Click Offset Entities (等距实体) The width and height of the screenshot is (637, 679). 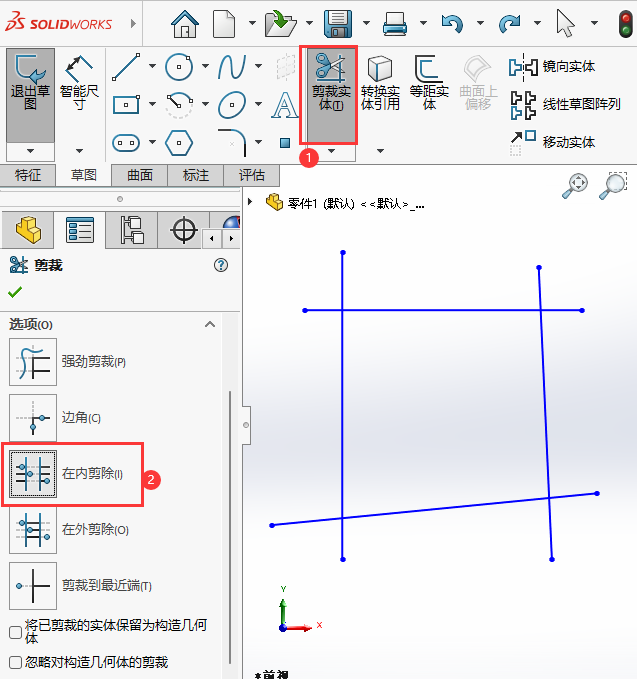point(429,82)
